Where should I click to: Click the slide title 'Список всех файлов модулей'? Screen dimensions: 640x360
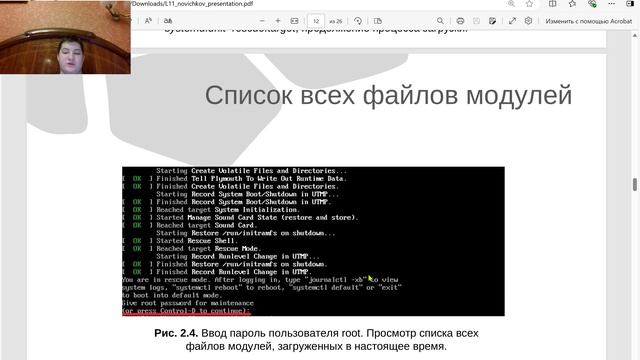click(388, 96)
